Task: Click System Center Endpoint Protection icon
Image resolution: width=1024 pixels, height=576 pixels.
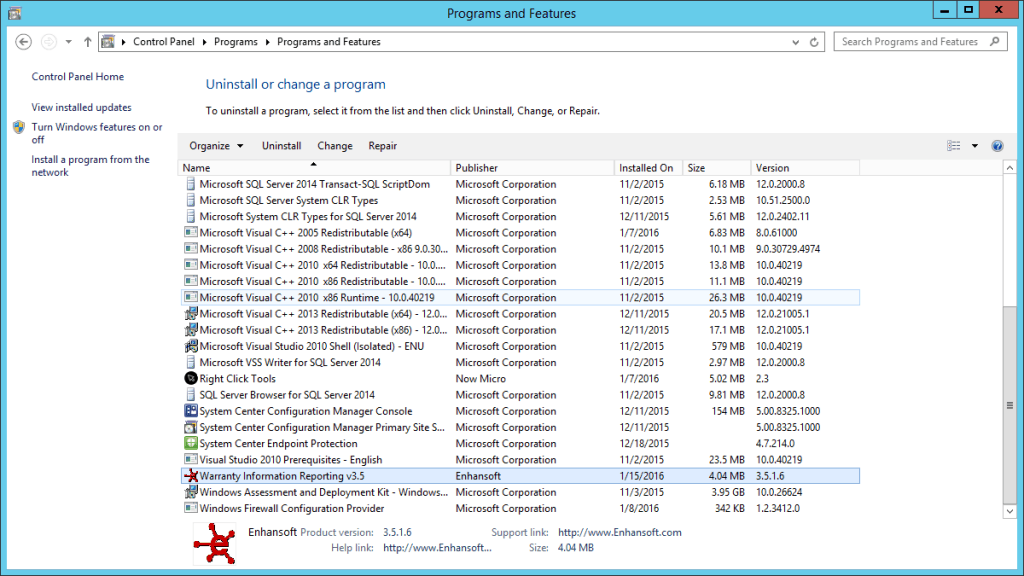Action: coord(191,443)
